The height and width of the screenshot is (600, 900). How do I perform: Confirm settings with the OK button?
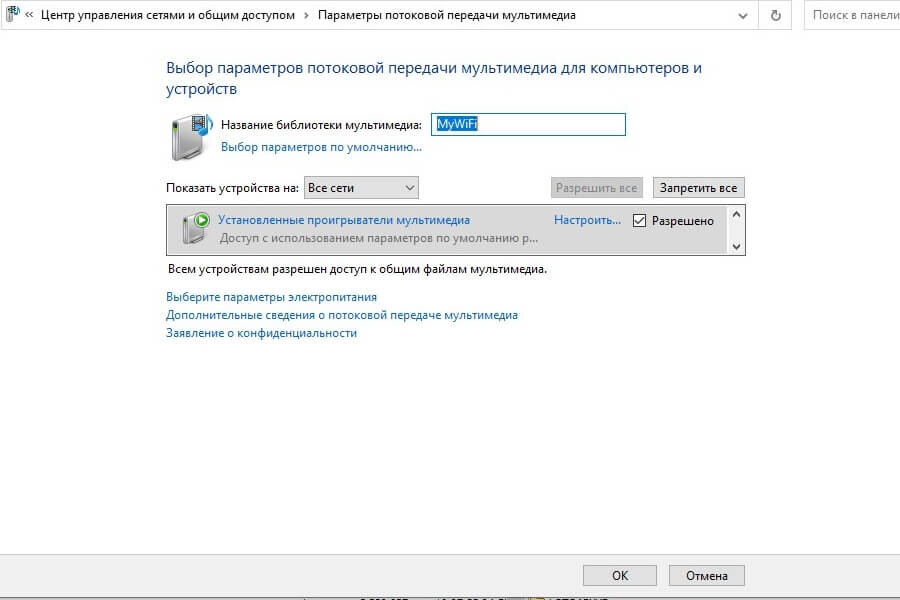pos(620,575)
